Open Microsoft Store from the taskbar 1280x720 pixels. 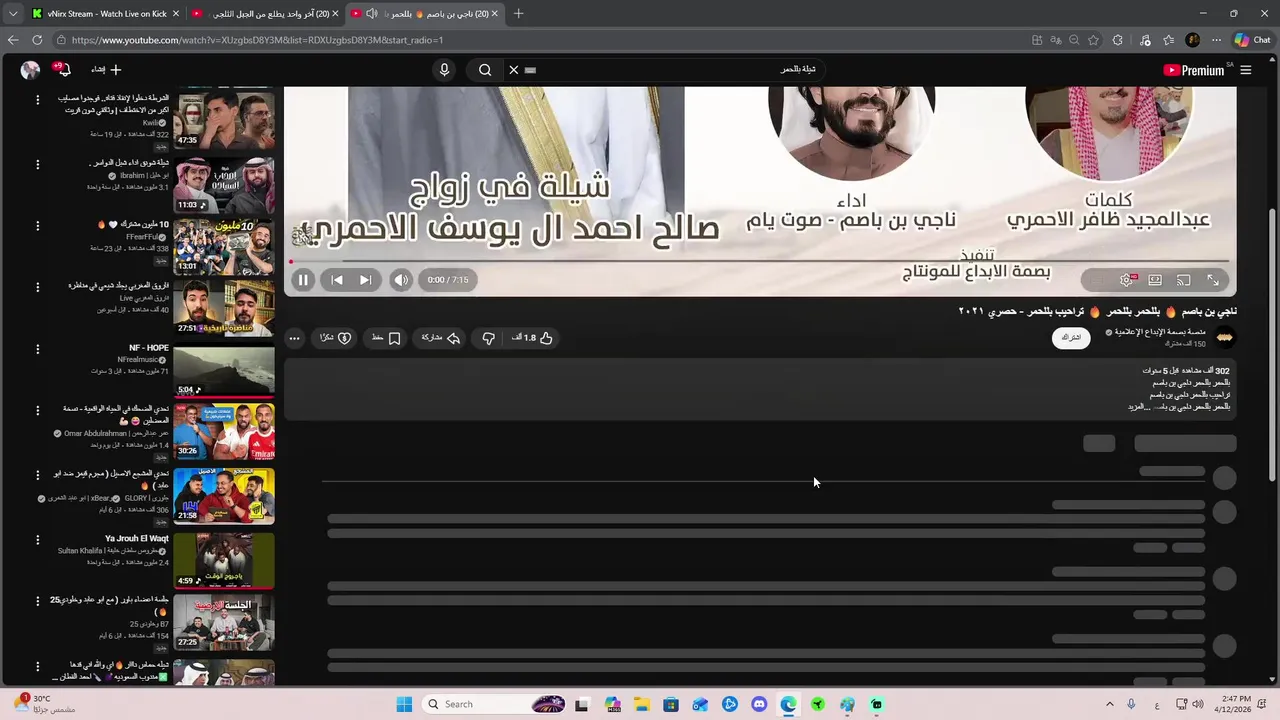pyautogui.click(x=670, y=704)
